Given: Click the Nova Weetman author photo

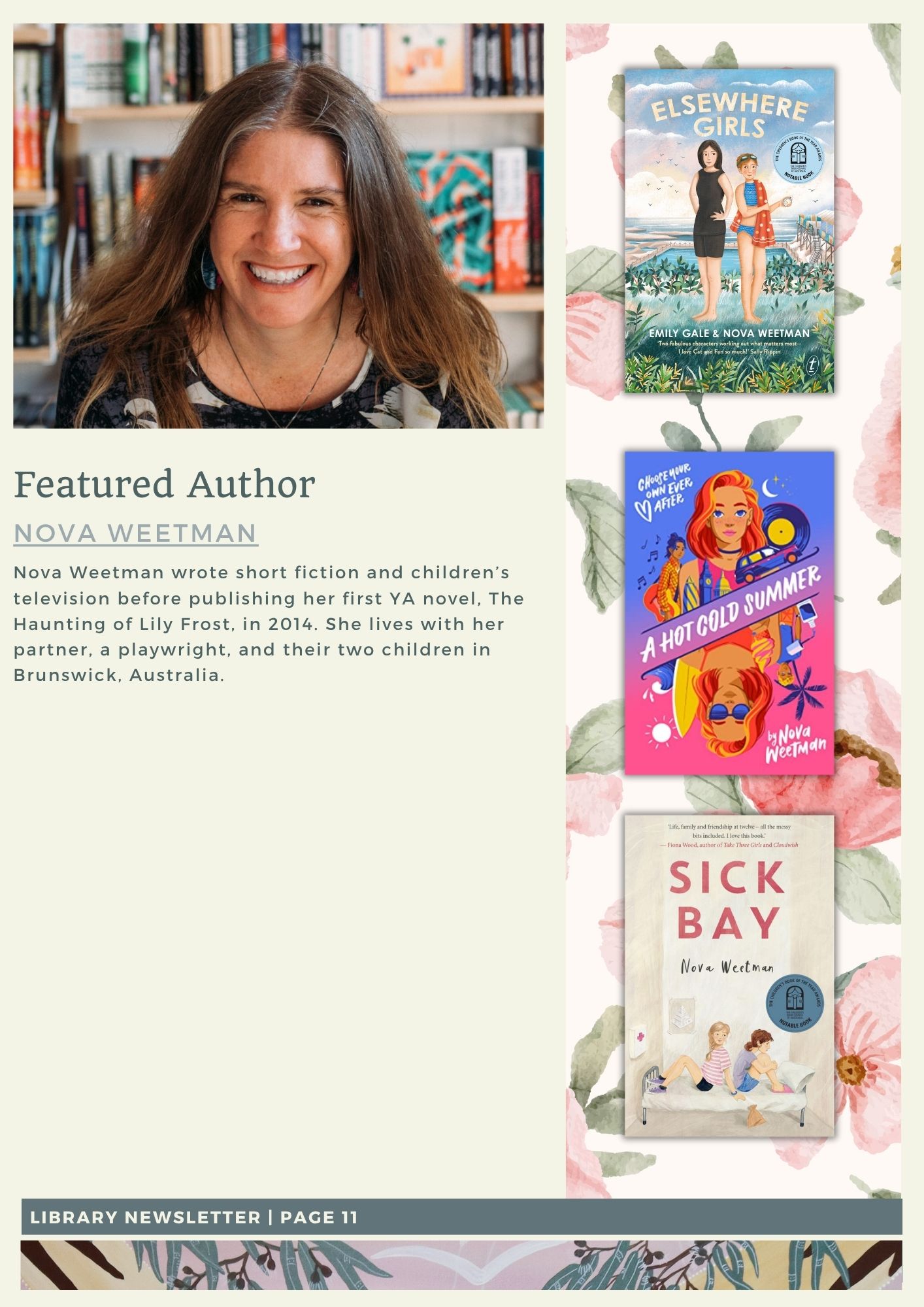Looking at the screenshot, I should [278, 225].
